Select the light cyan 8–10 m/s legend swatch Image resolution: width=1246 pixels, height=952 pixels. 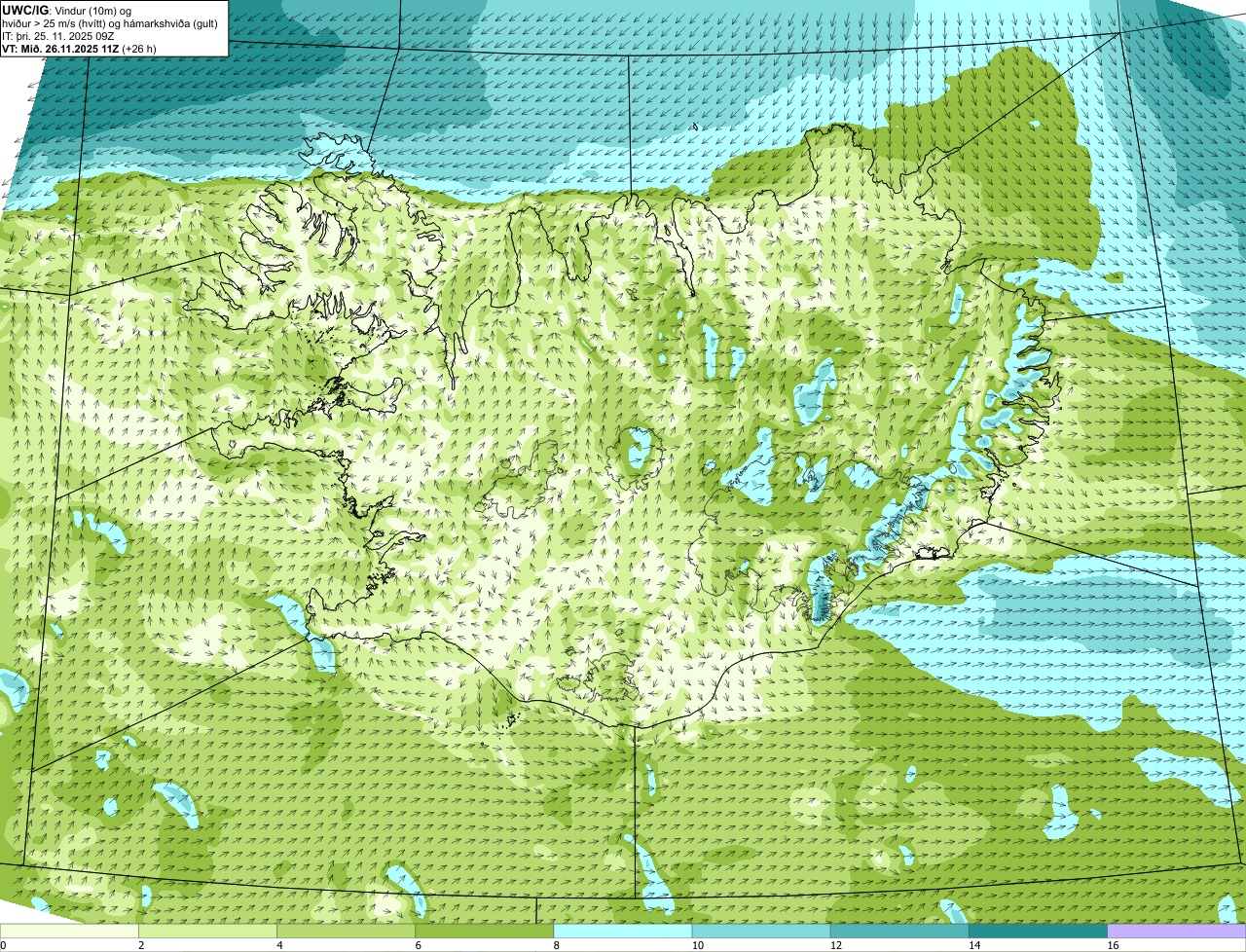click(624, 932)
